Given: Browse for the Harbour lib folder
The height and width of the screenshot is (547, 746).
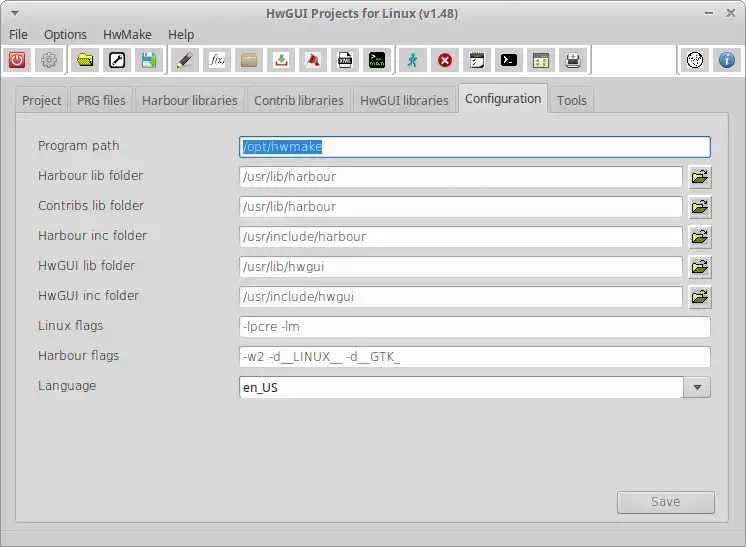Looking at the screenshot, I should click(700, 177).
